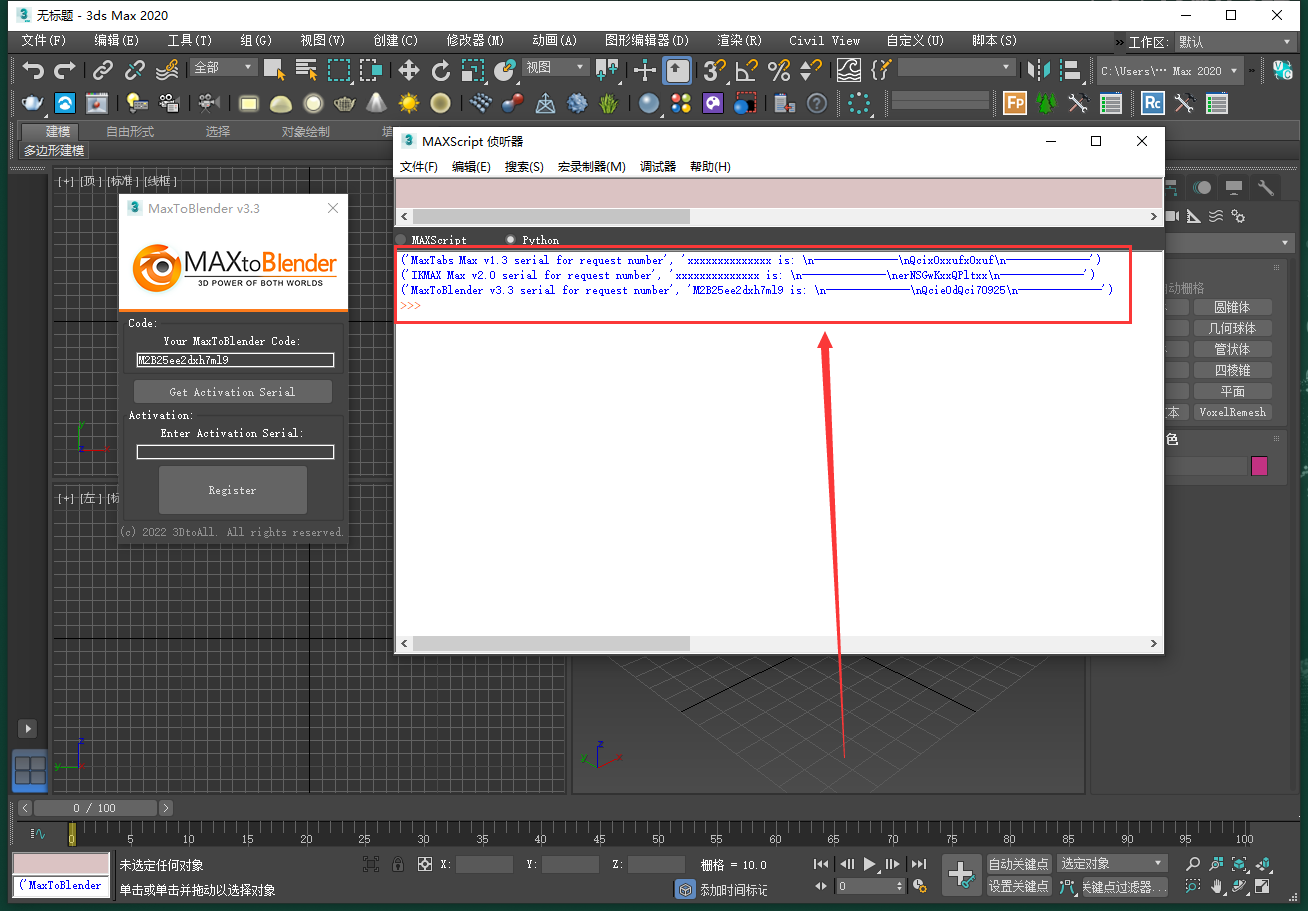The image size is (1308, 911).
Task: Click the Redo arrow icon
Action: 65,70
